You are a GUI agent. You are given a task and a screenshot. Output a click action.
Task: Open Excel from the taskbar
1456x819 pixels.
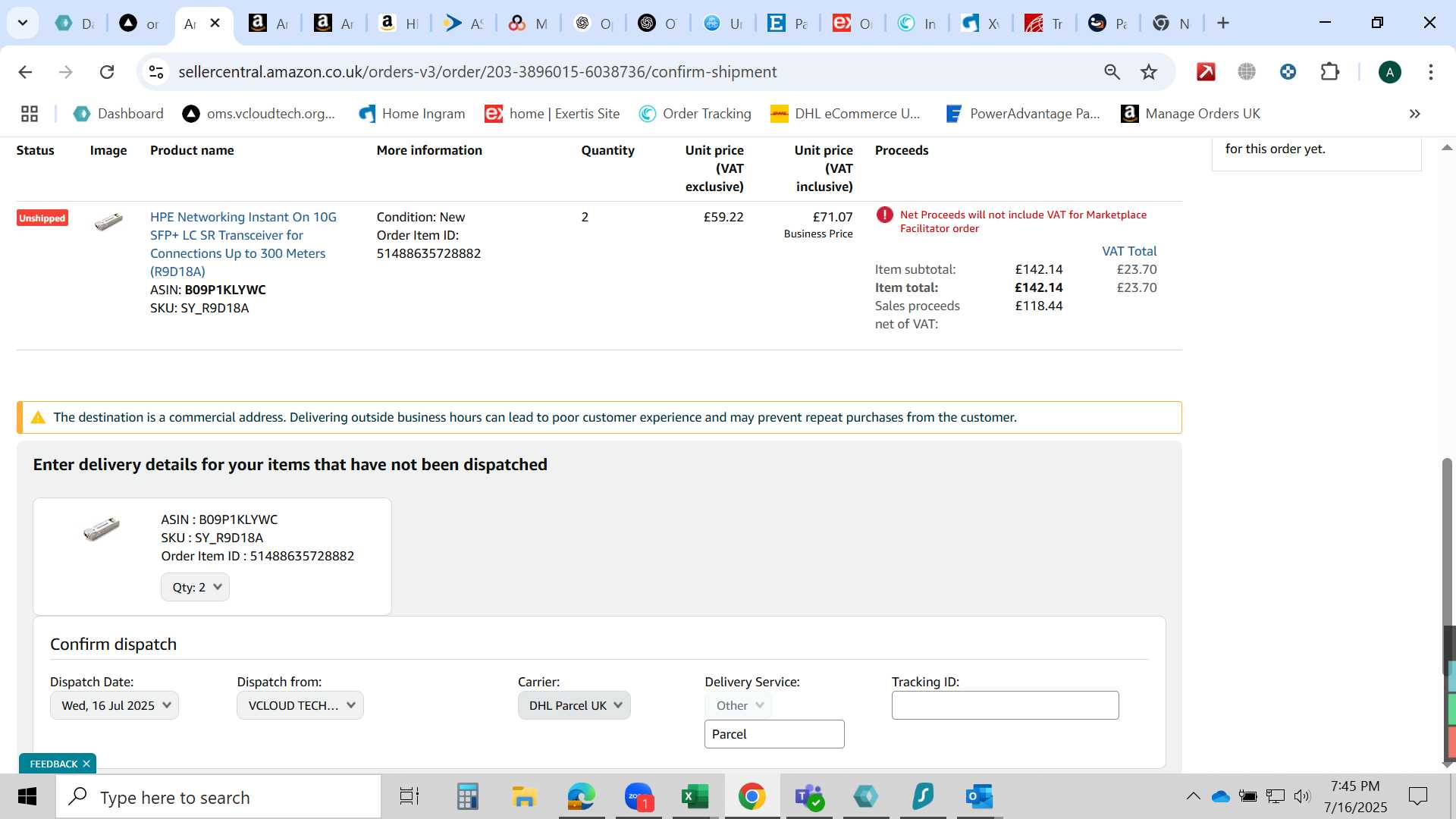[x=695, y=797]
